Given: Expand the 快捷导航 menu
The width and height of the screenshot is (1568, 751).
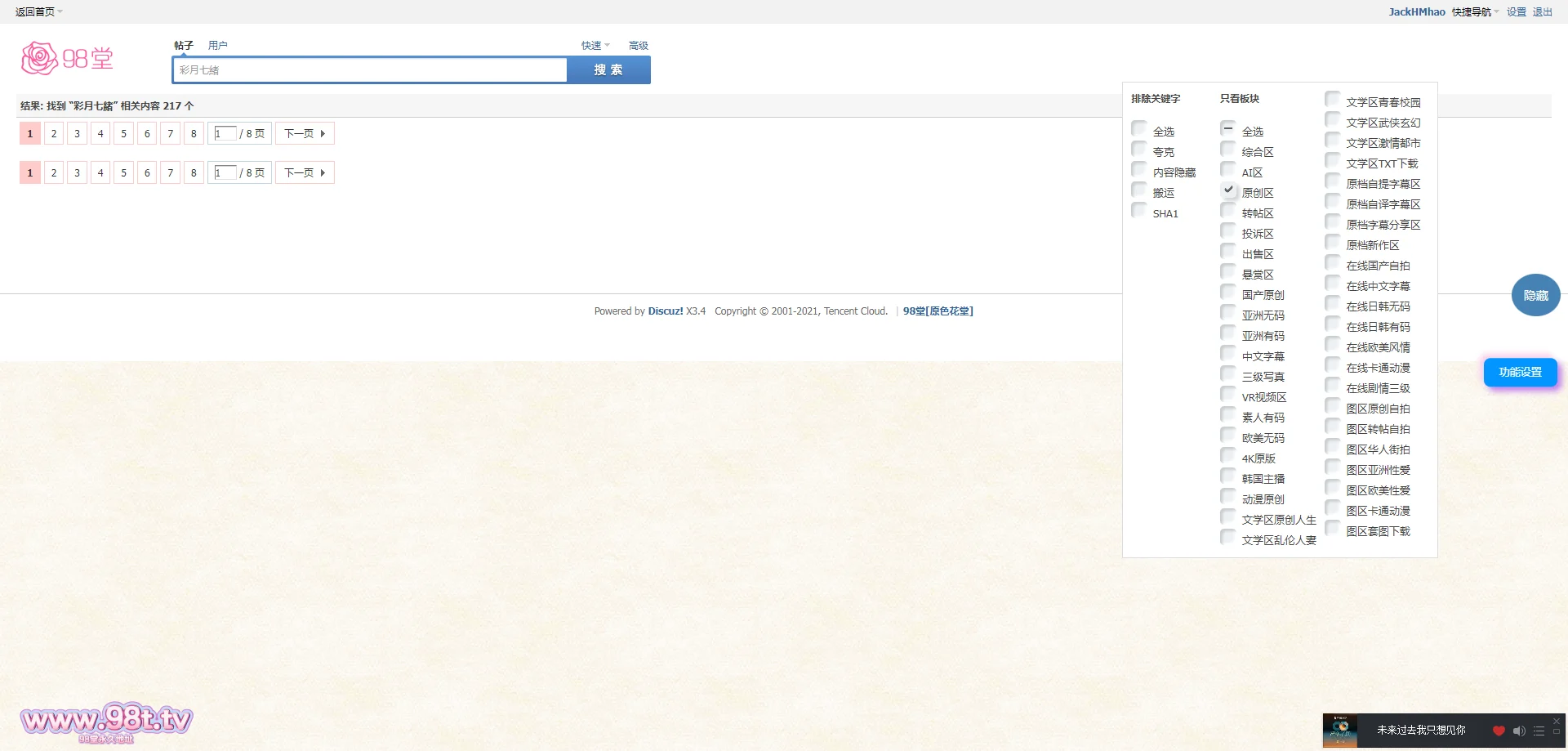Looking at the screenshot, I should pyautogui.click(x=1475, y=11).
